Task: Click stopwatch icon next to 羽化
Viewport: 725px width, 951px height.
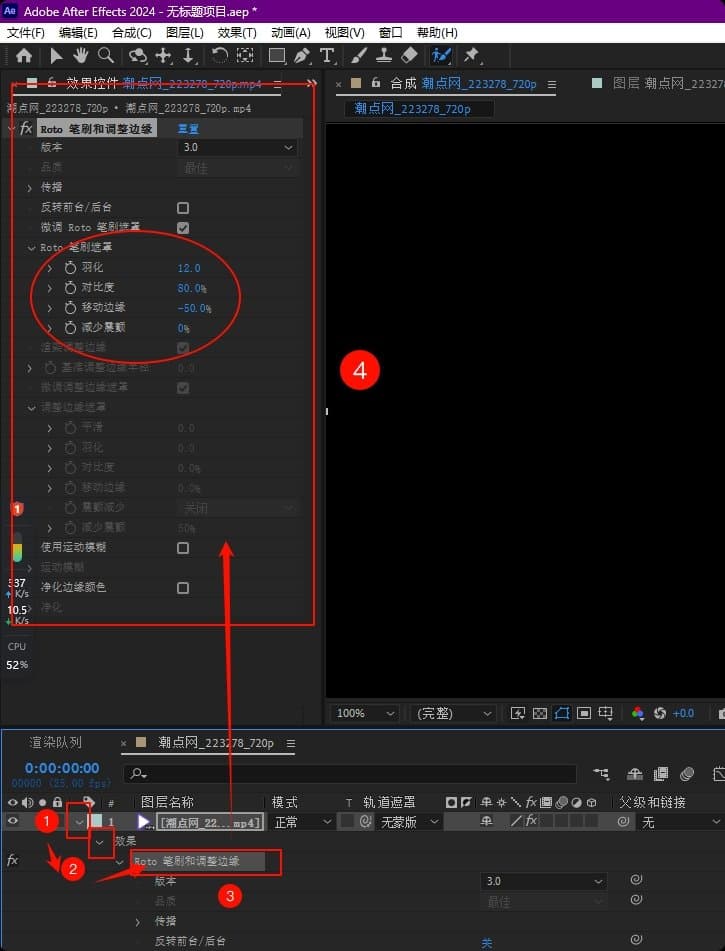Action: [70, 268]
